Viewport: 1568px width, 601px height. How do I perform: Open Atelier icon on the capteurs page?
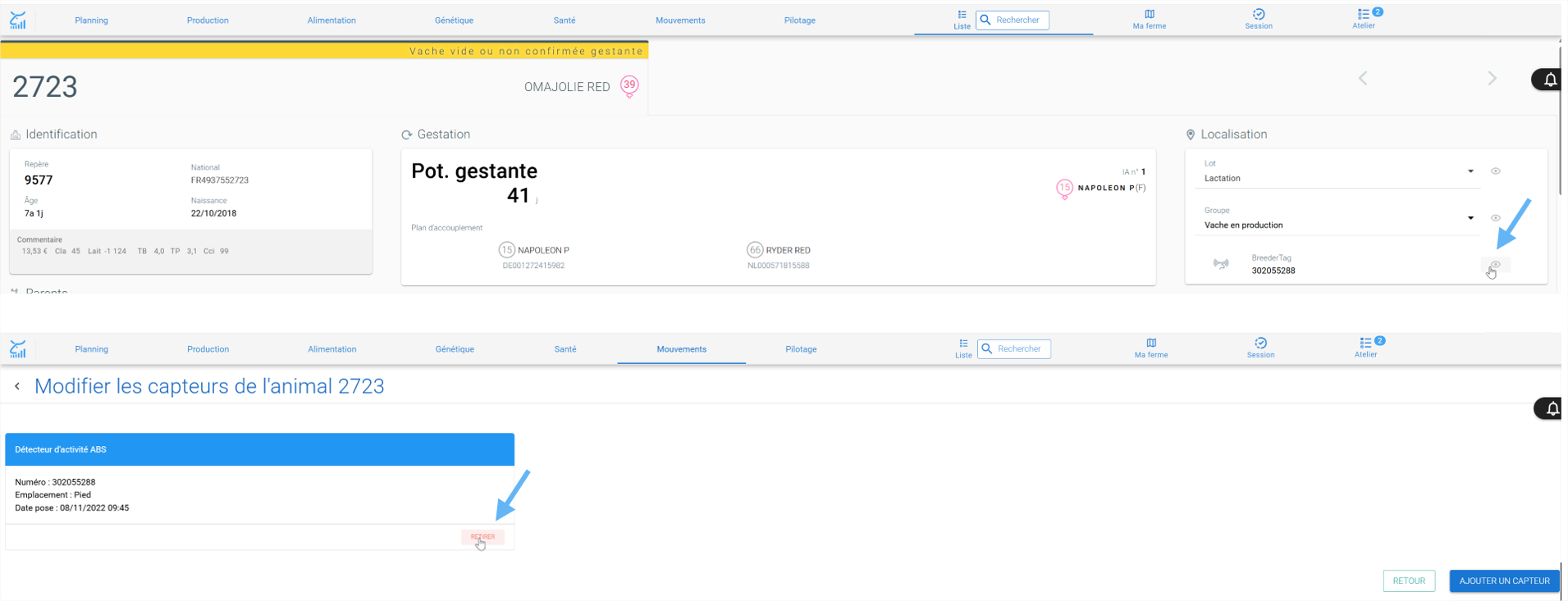[x=1366, y=348]
